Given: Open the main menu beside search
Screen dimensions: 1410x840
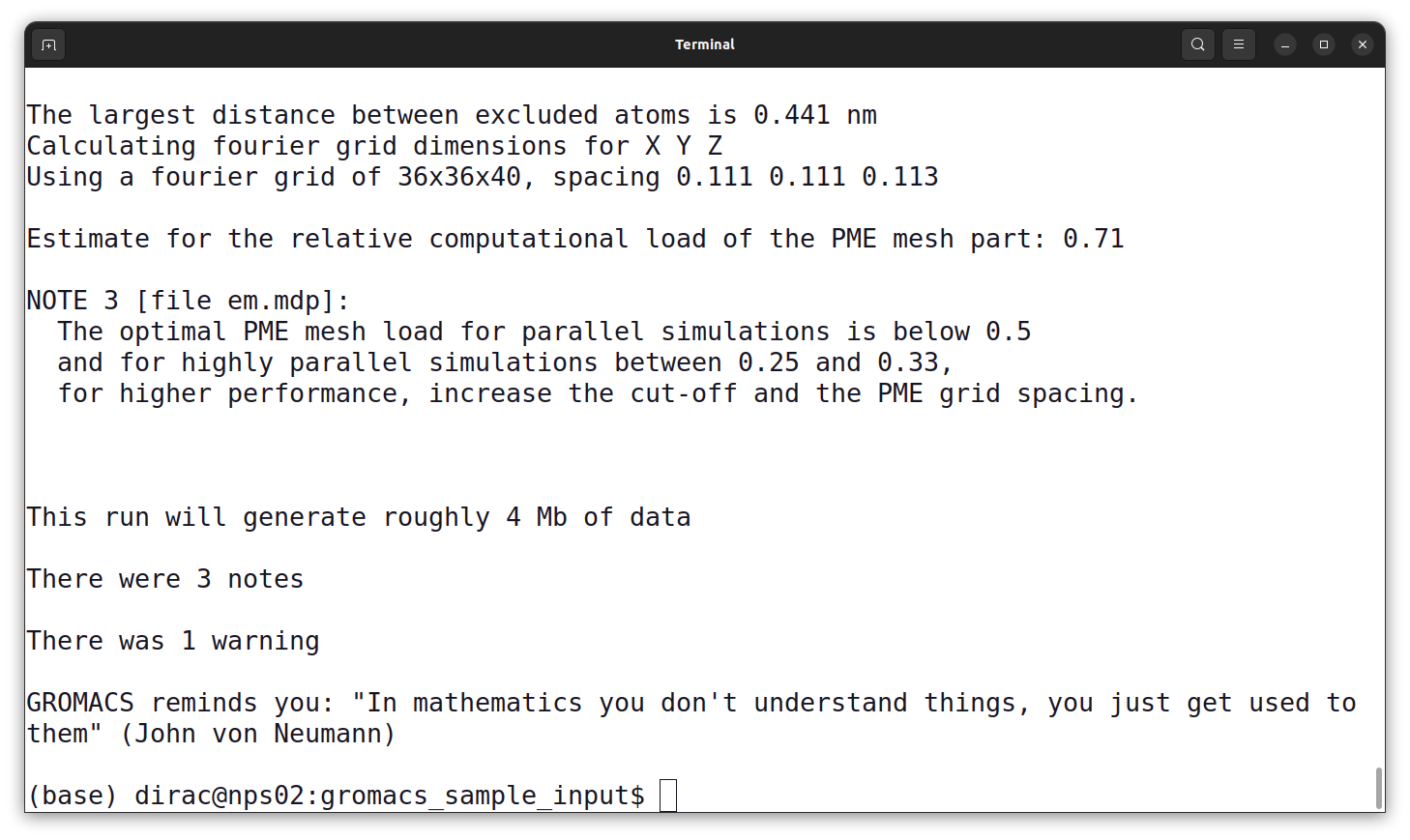Looking at the screenshot, I should (1239, 43).
